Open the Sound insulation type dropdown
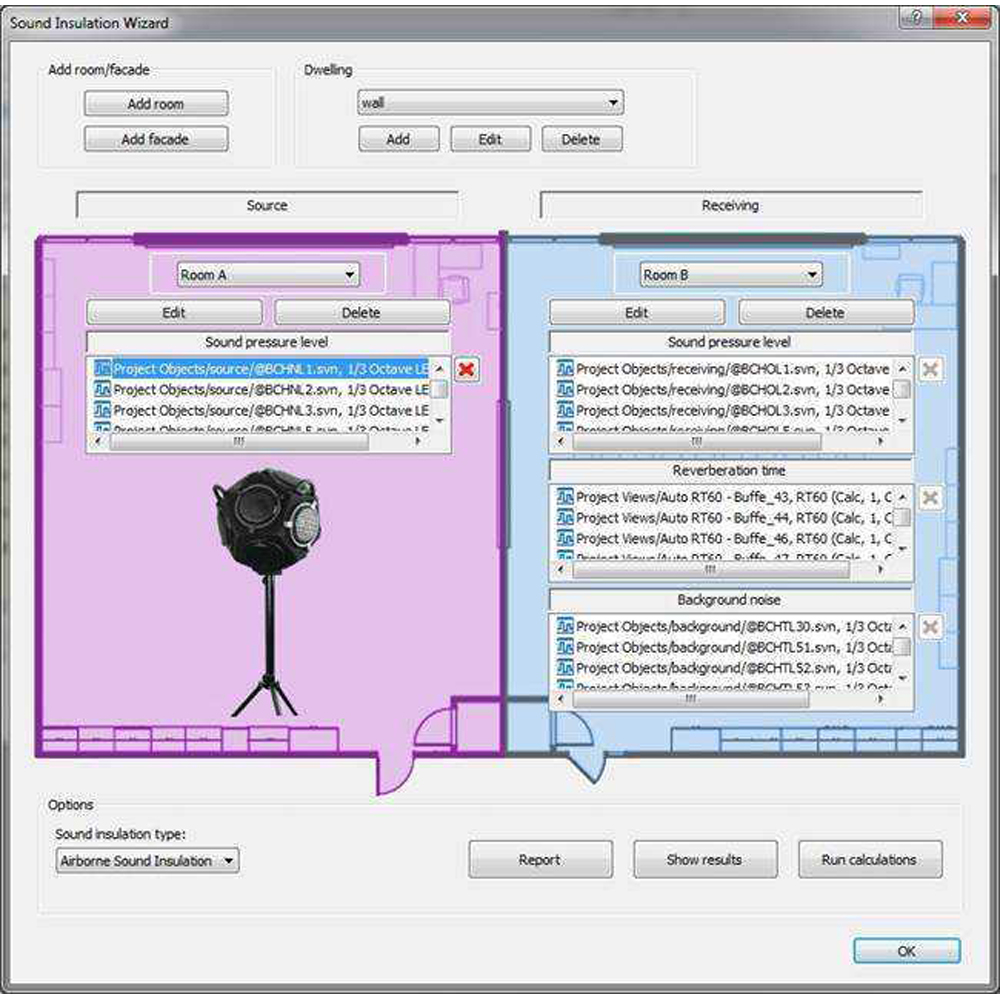The height and width of the screenshot is (1000, 1000). (x=147, y=860)
